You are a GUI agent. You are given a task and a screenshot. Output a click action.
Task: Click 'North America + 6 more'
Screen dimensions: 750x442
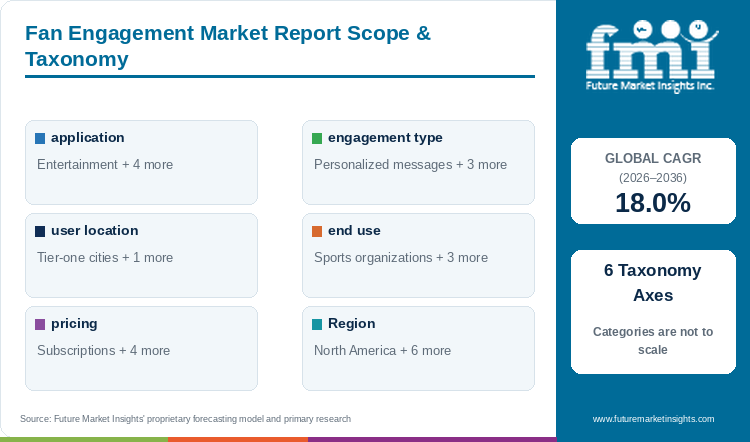pos(382,351)
